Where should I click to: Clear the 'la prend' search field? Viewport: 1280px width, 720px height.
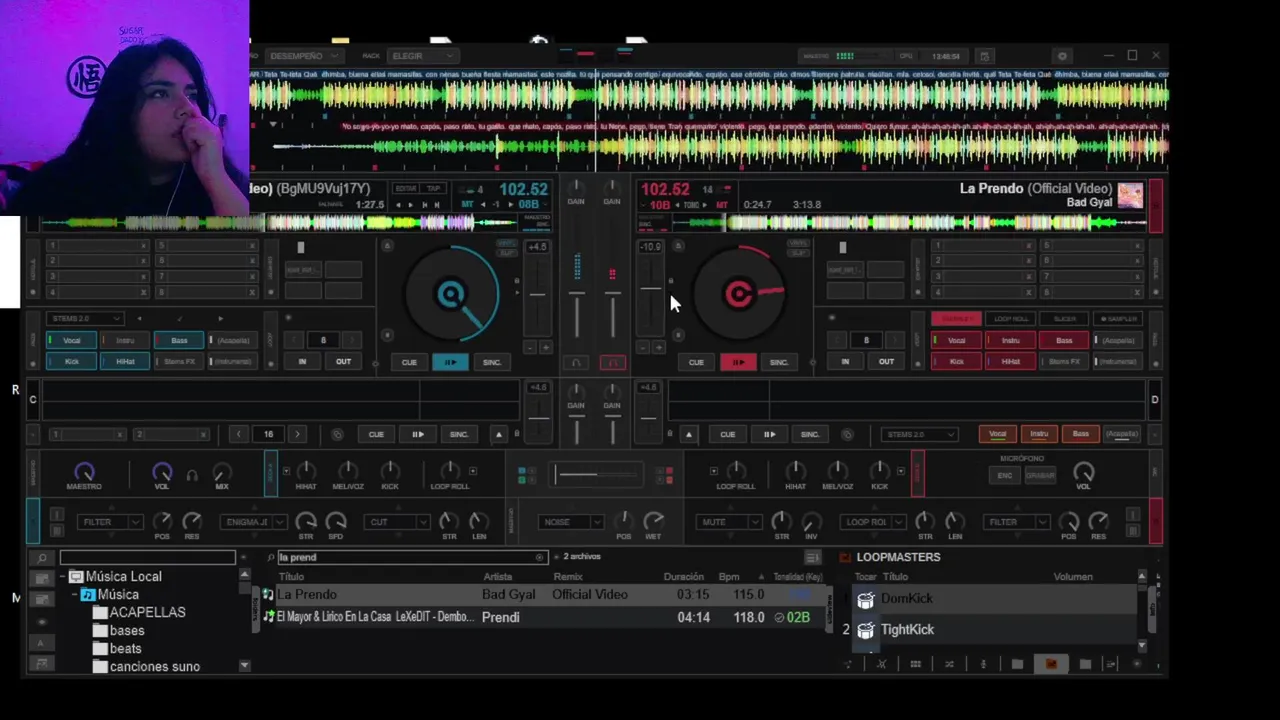pyautogui.click(x=540, y=557)
